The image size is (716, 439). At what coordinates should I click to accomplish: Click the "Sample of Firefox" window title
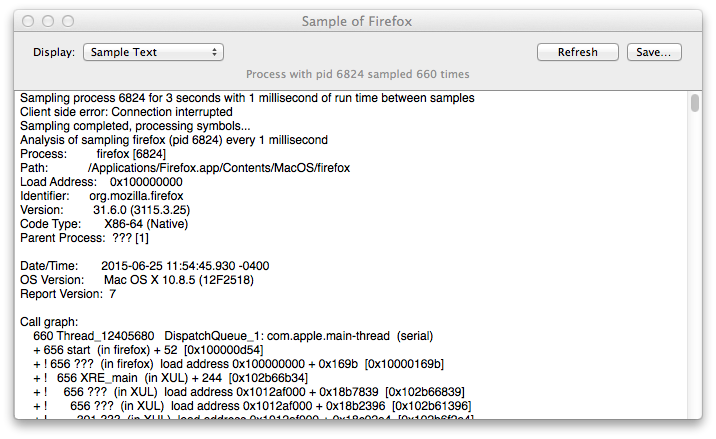pos(357,21)
